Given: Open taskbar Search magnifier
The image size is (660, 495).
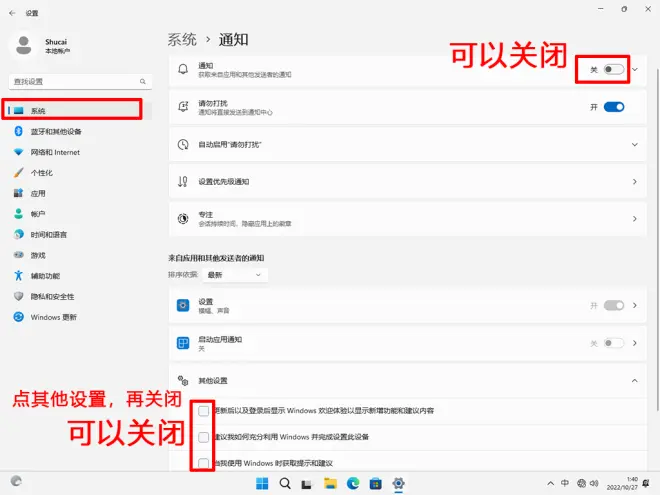Looking at the screenshot, I should (285, 483).
